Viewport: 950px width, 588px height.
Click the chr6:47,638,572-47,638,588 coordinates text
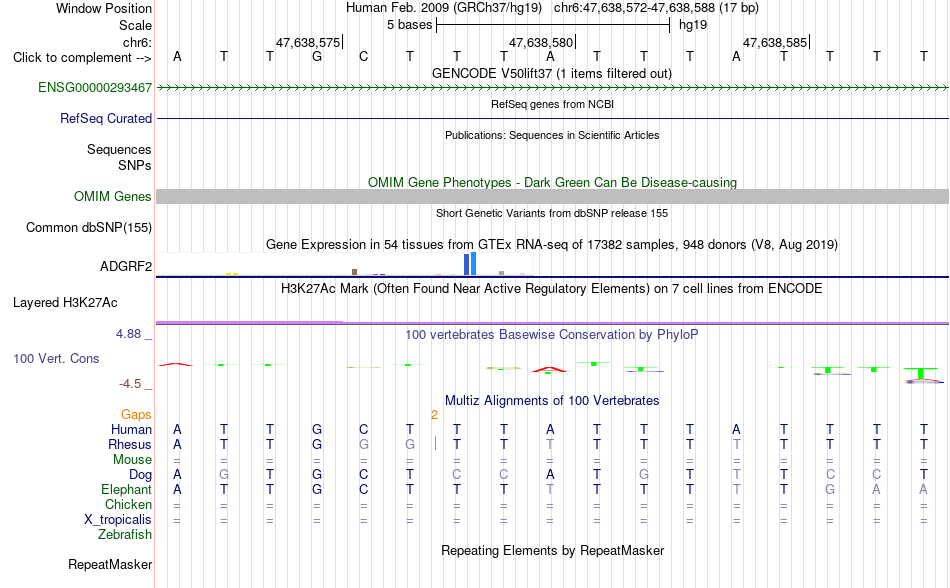[x=656, y=8]
